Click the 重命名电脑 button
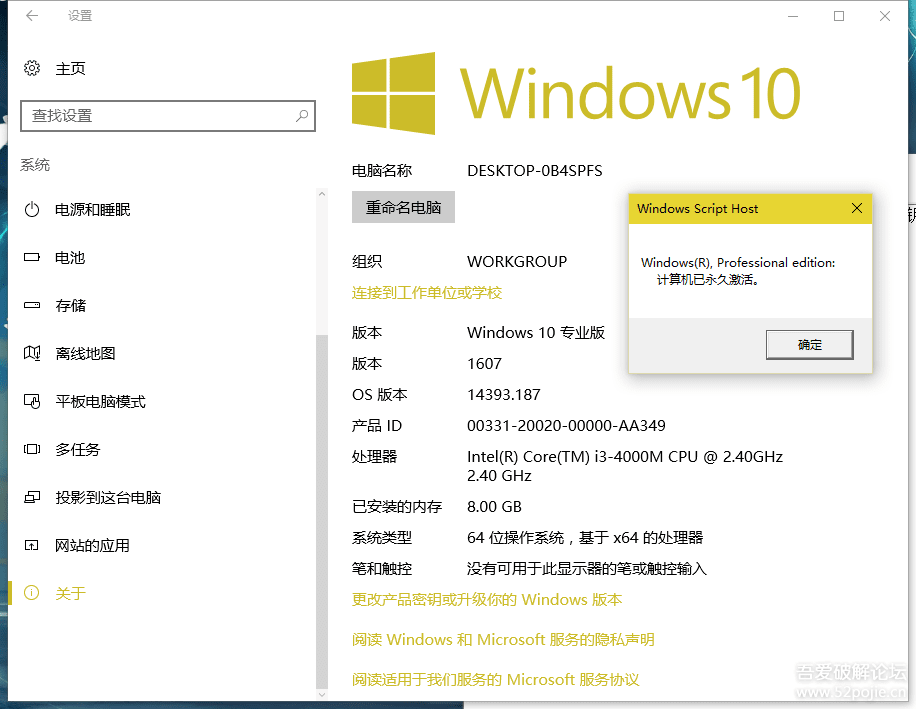The width and height of the screenshot is (916, 709). (403, 207)
